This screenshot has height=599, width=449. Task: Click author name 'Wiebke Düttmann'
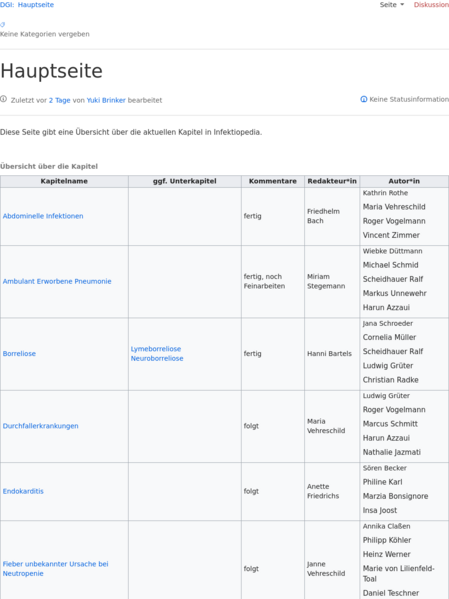(x=392, y=251)
